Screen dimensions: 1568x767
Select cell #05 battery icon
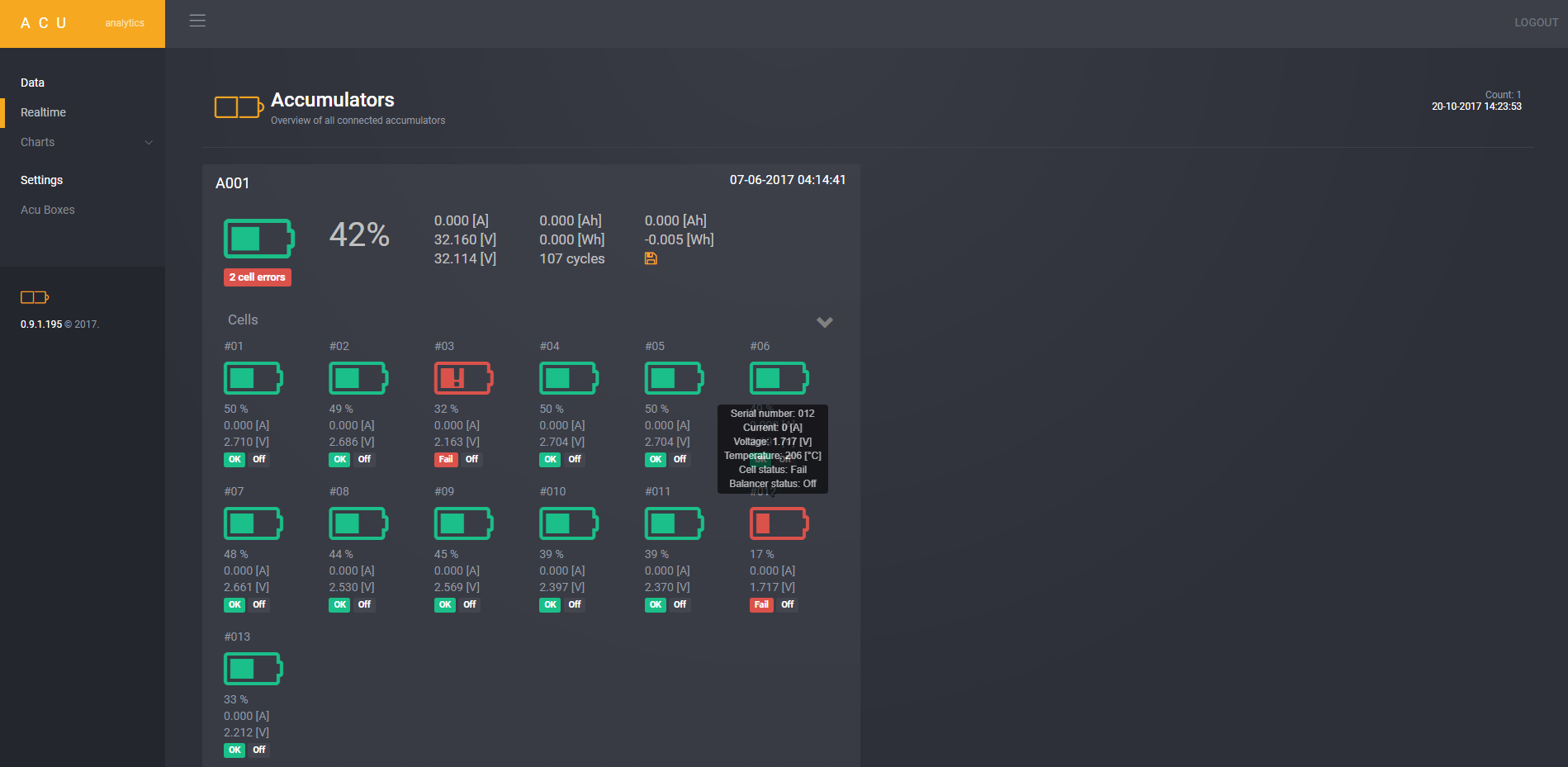click(675, 378)
